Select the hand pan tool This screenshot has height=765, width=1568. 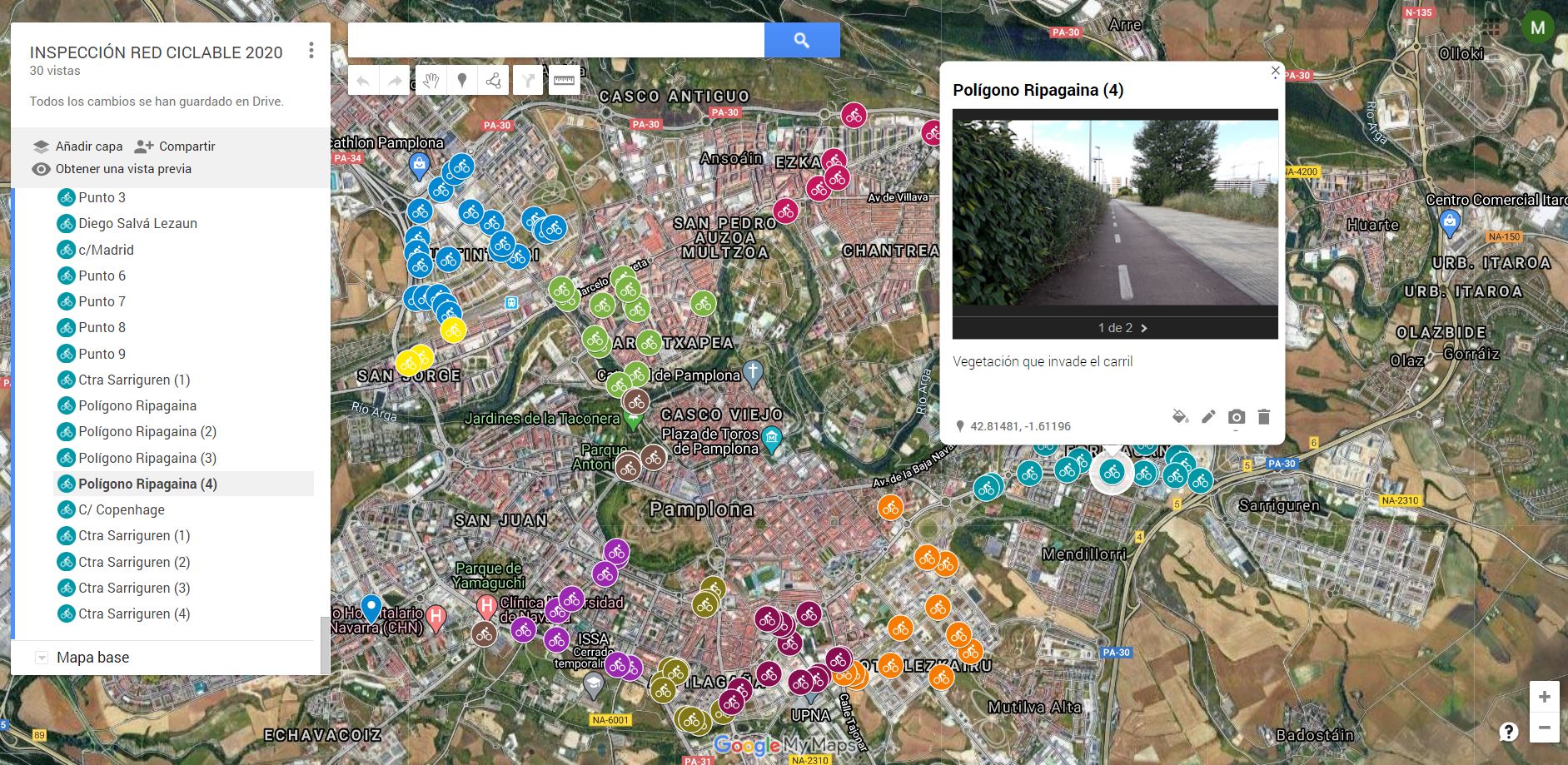(430, 81)
